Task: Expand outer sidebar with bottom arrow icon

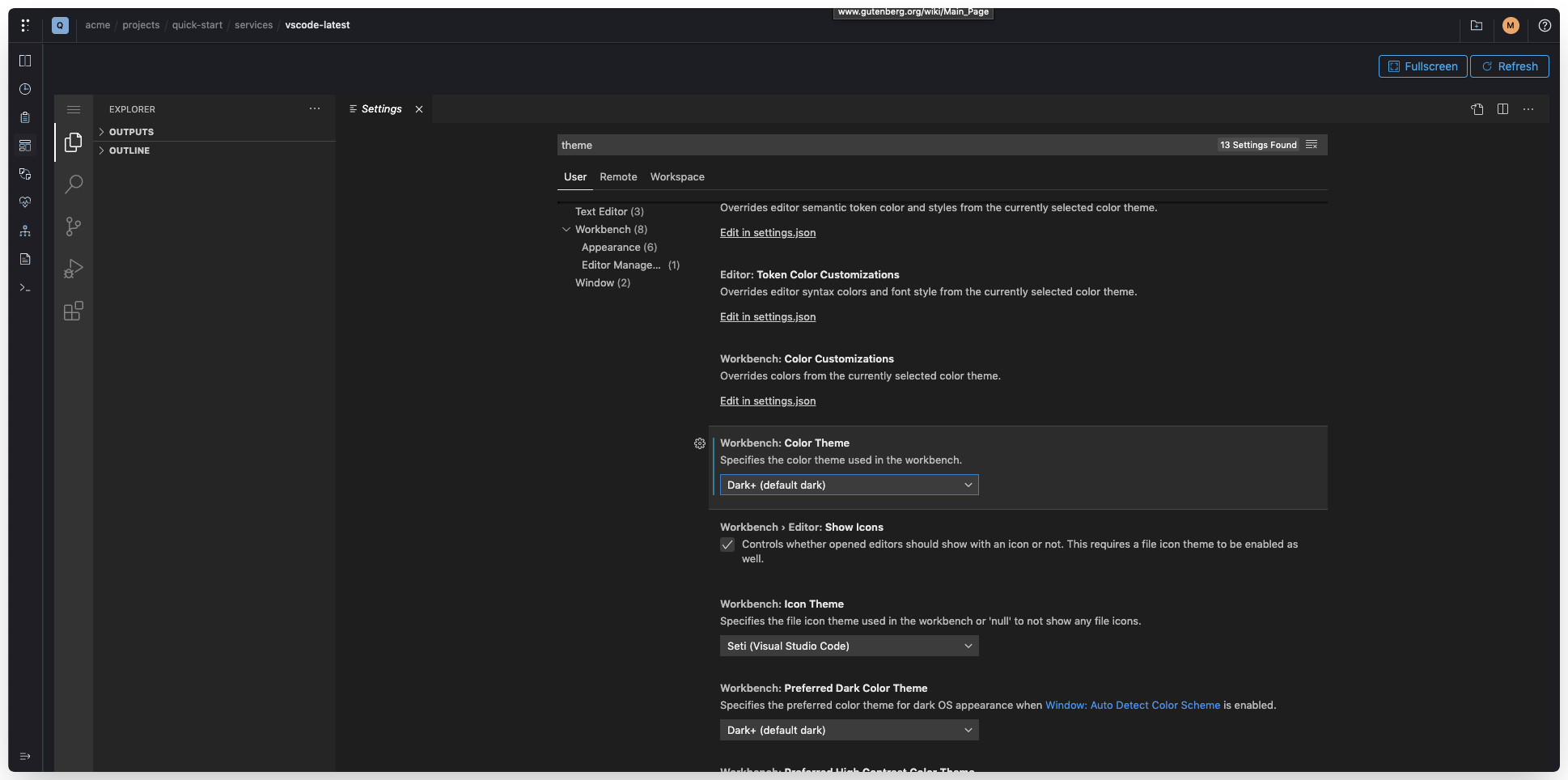Action: tap(25, 757)
